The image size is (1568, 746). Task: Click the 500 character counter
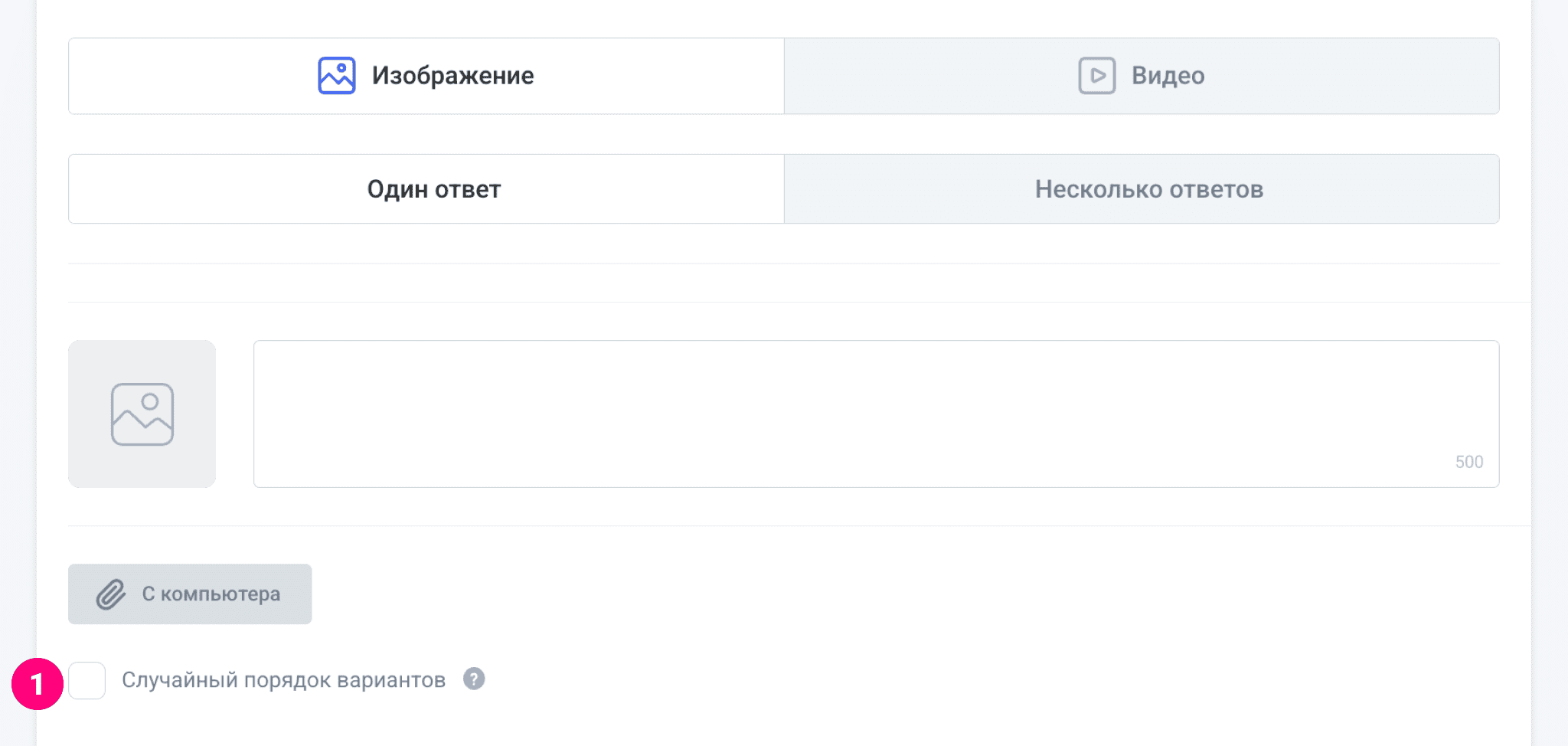(x=1469, y=462)
